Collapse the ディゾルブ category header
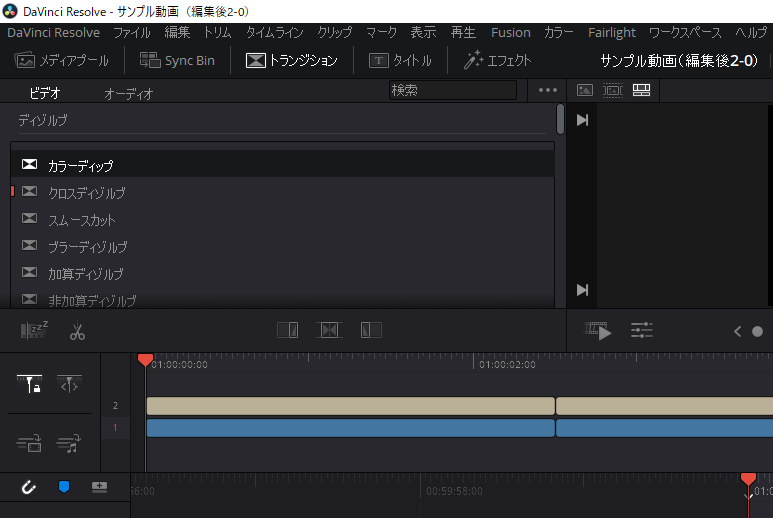Viewport: 773px width, 518px height. click(43, 120)
